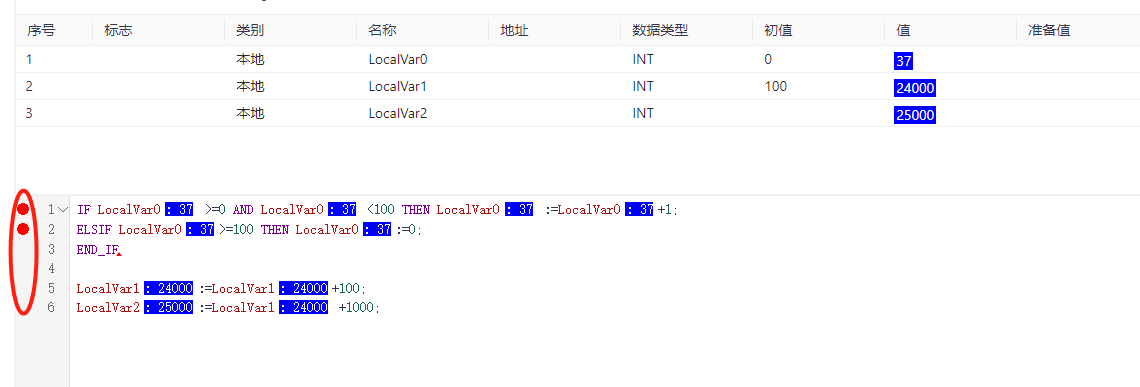
Task: Click the INT data type of LocalVar2 row
Action: point(643,113)
